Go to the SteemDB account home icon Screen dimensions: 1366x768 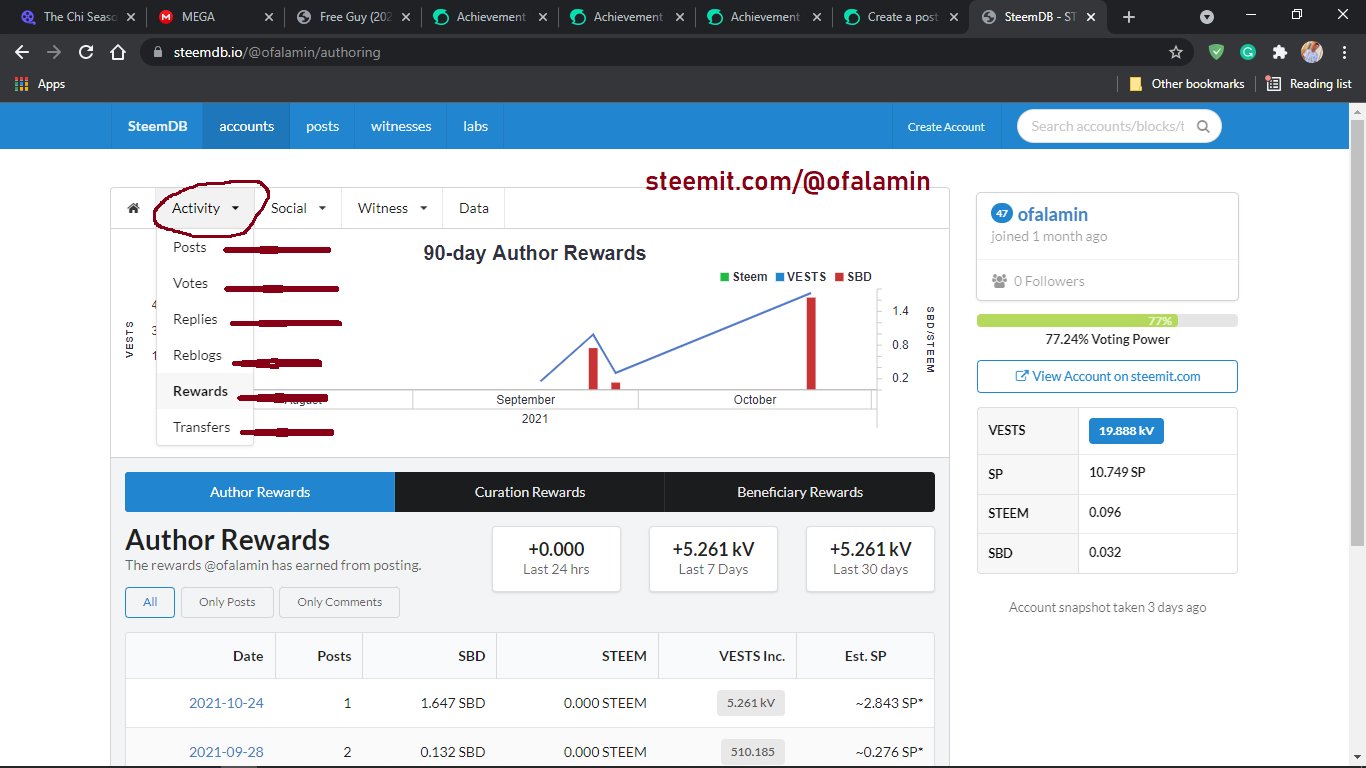pos(133,208)
